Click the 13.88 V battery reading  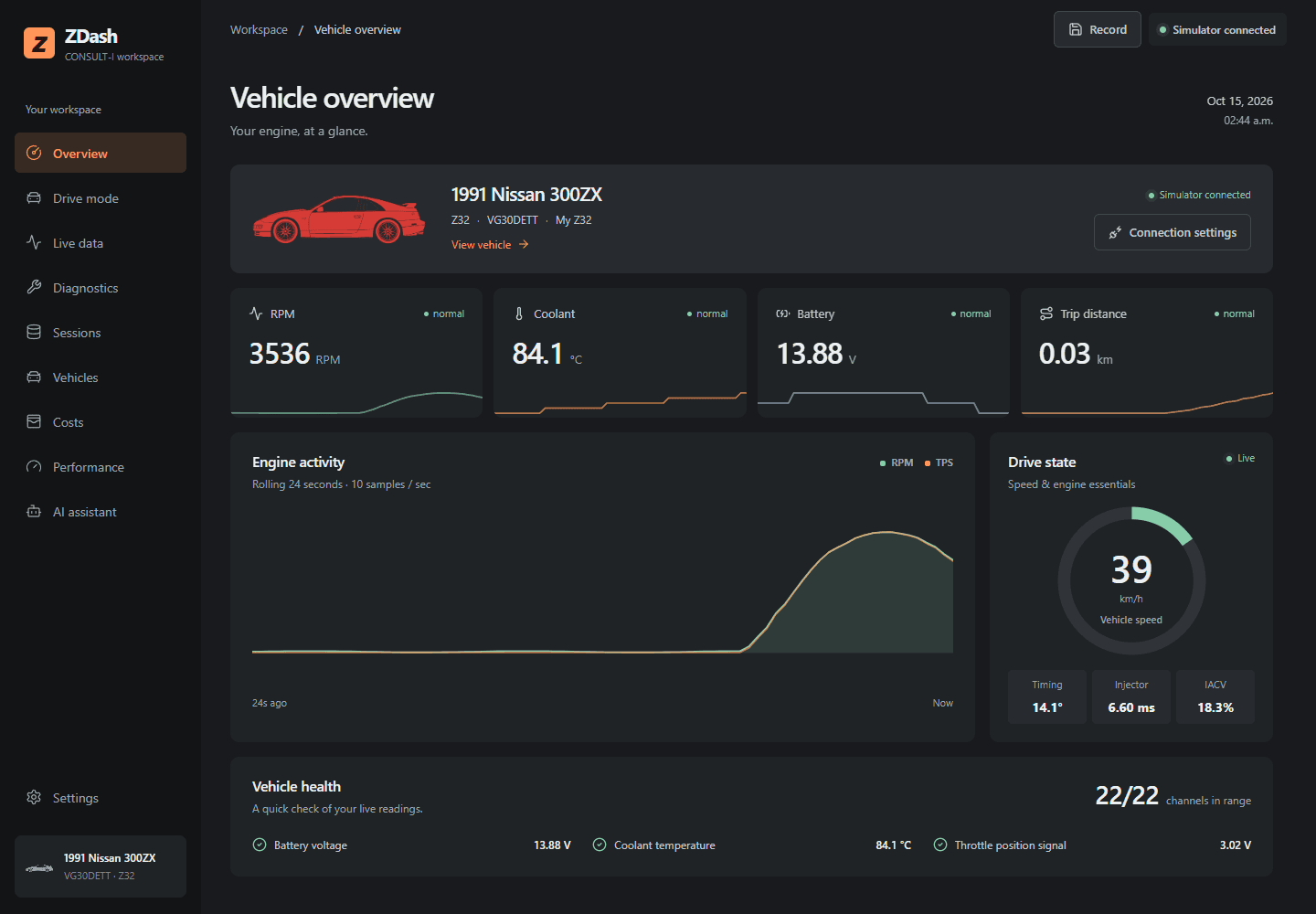[x=816, y=354]
